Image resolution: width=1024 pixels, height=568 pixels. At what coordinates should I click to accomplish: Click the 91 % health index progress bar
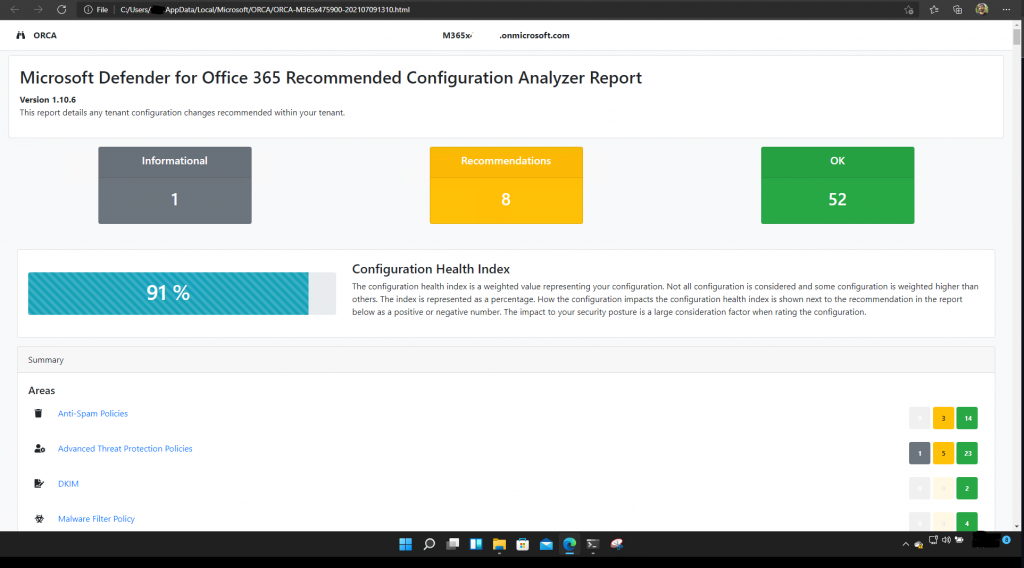pos(182,293)
